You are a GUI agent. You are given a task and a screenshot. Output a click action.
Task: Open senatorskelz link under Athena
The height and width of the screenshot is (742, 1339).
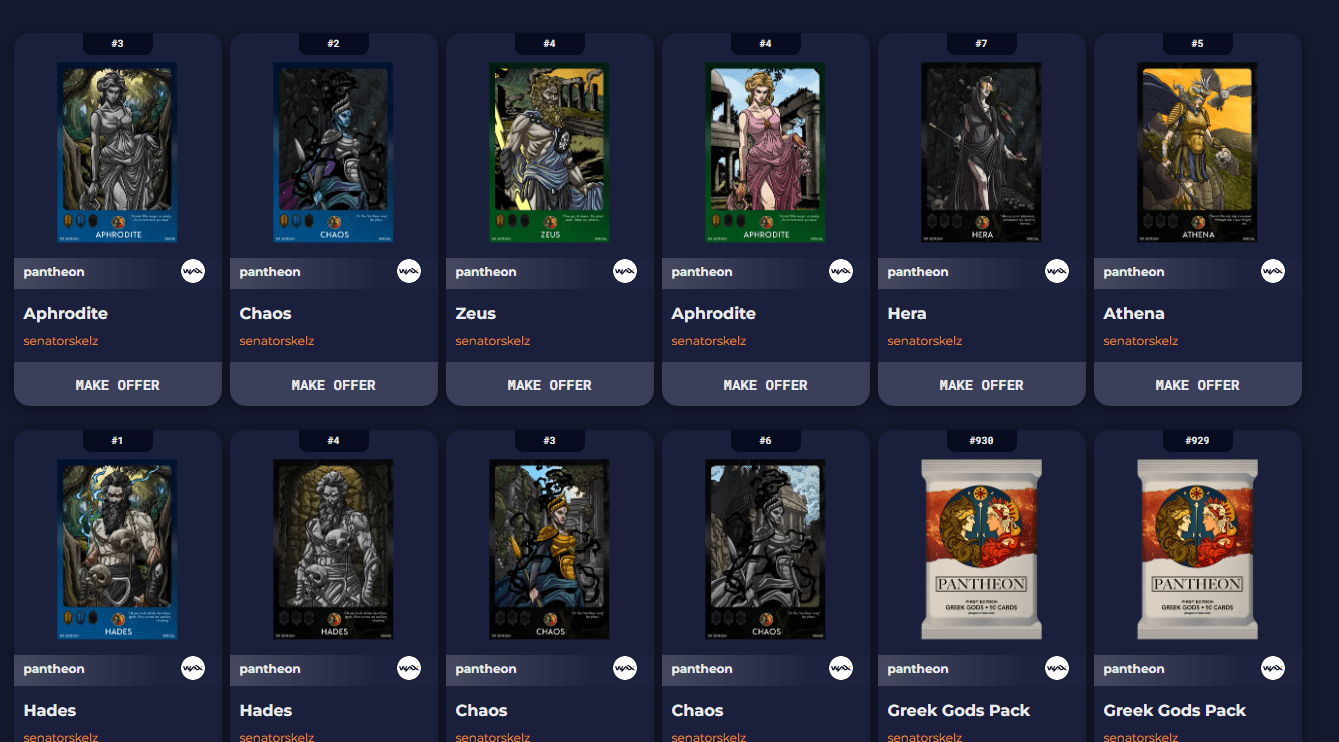[1141, 341]
